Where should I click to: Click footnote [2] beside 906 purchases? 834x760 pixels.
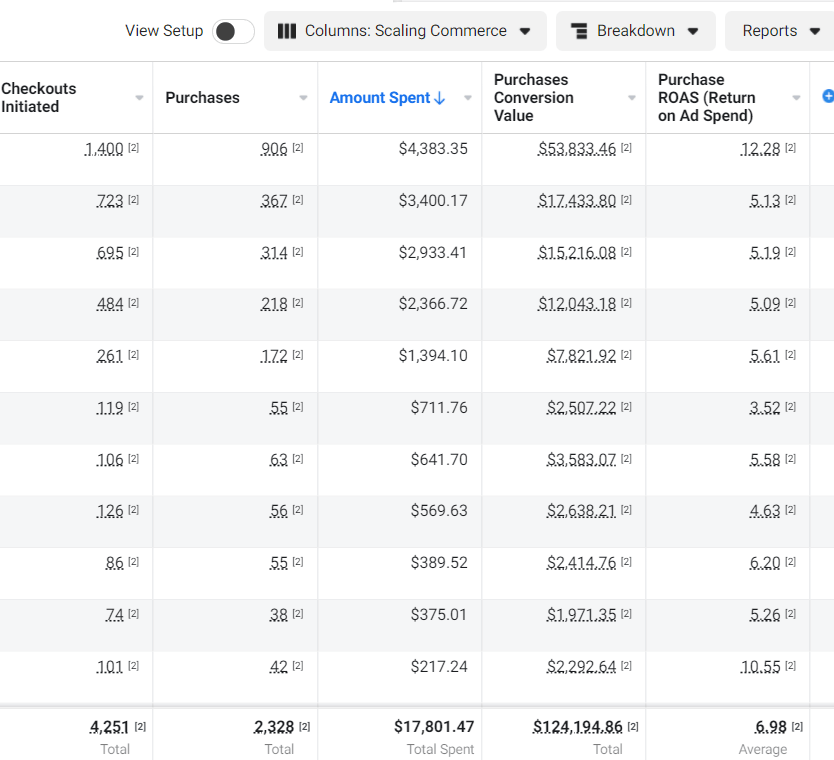pyautogui.click(x=298, y=148)
